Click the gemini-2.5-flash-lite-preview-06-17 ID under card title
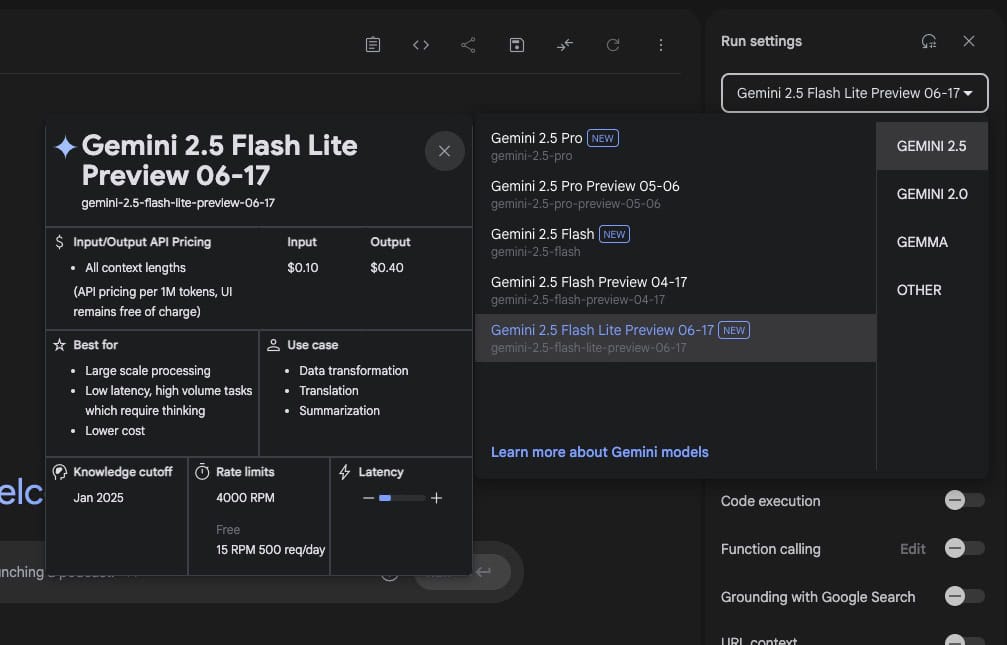 (178, 203)
